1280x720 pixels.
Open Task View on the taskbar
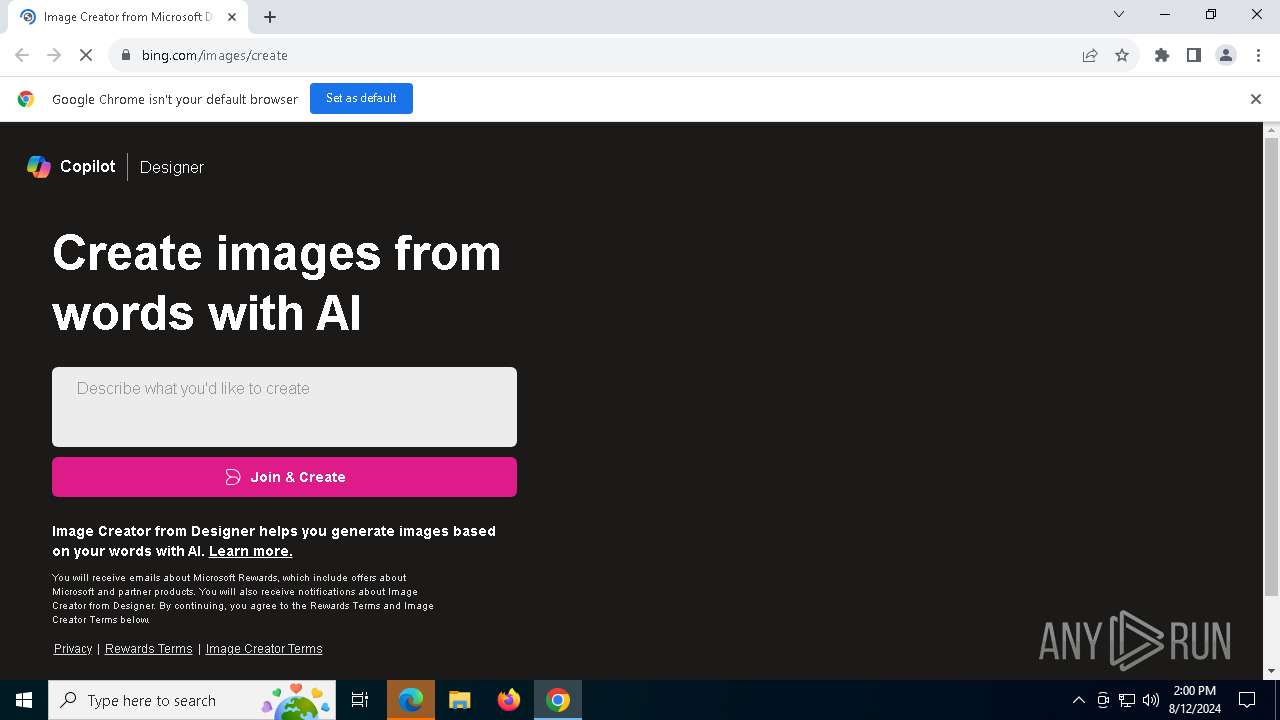tap(360, 700)
